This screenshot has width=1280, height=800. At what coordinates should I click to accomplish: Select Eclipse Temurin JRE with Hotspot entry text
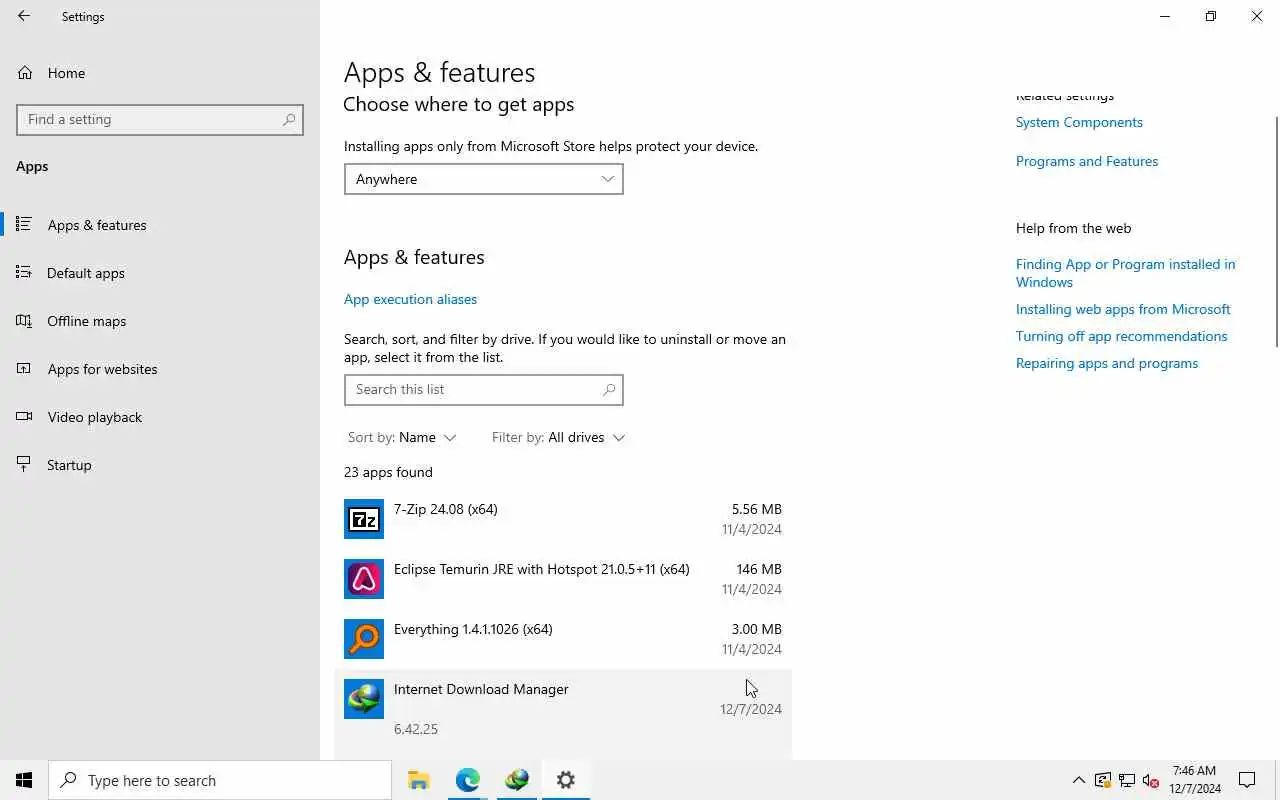point(541,569)
